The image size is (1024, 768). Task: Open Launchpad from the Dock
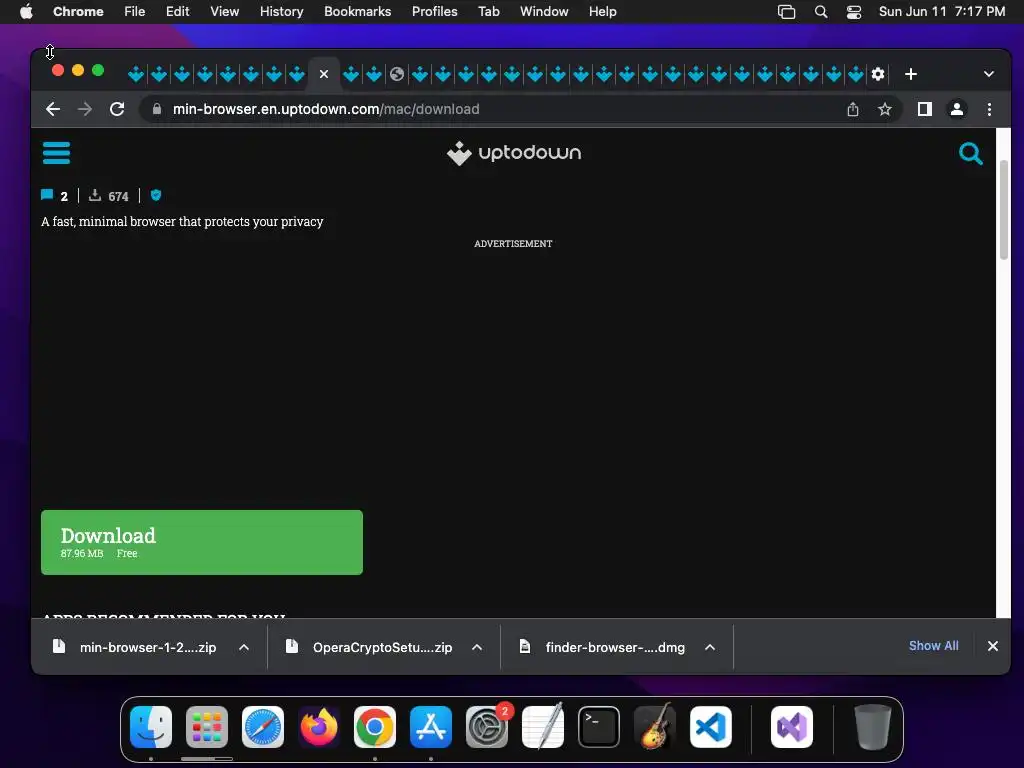coord(207,727)
